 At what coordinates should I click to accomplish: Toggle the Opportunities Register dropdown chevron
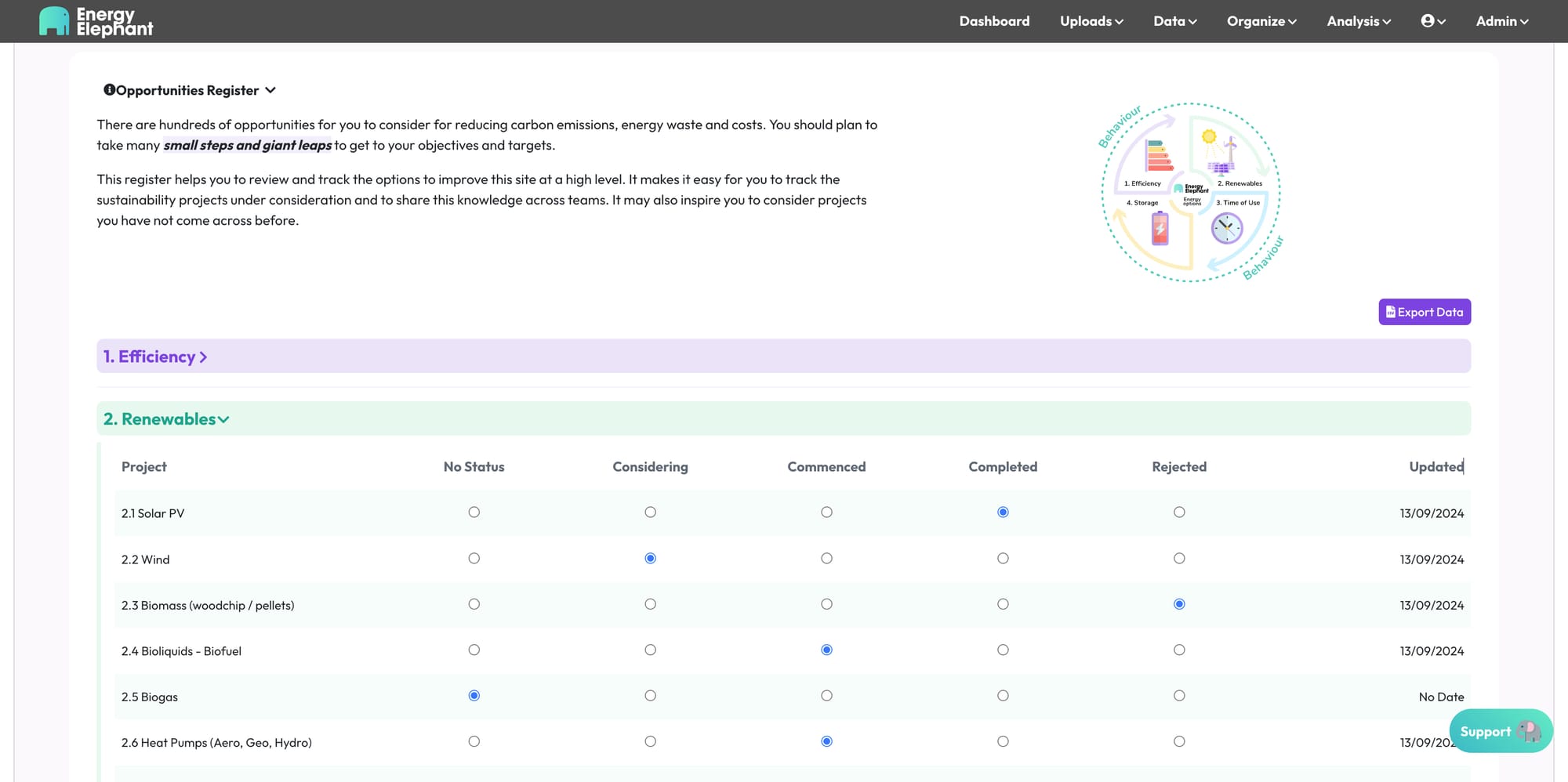pyautogui.click(x=270, y=90)
